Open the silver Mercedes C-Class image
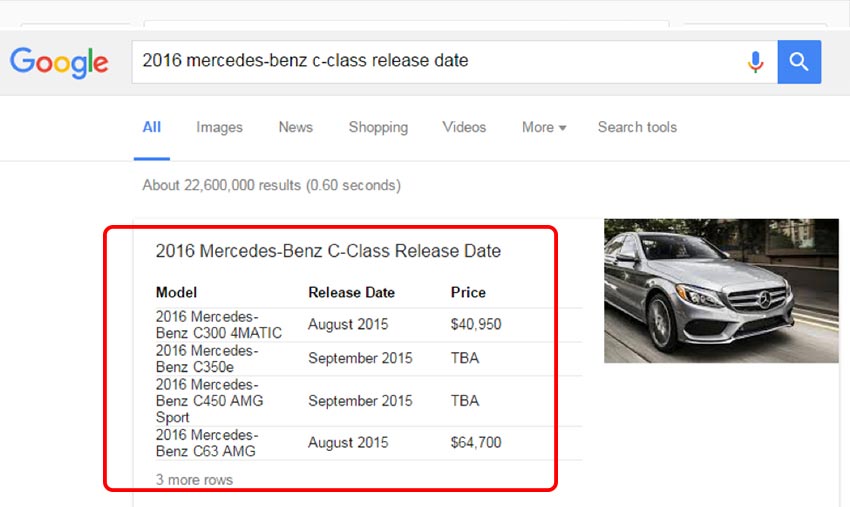This screenshot has width=850, height=507. pyautogui.click(x=721, y=291)
